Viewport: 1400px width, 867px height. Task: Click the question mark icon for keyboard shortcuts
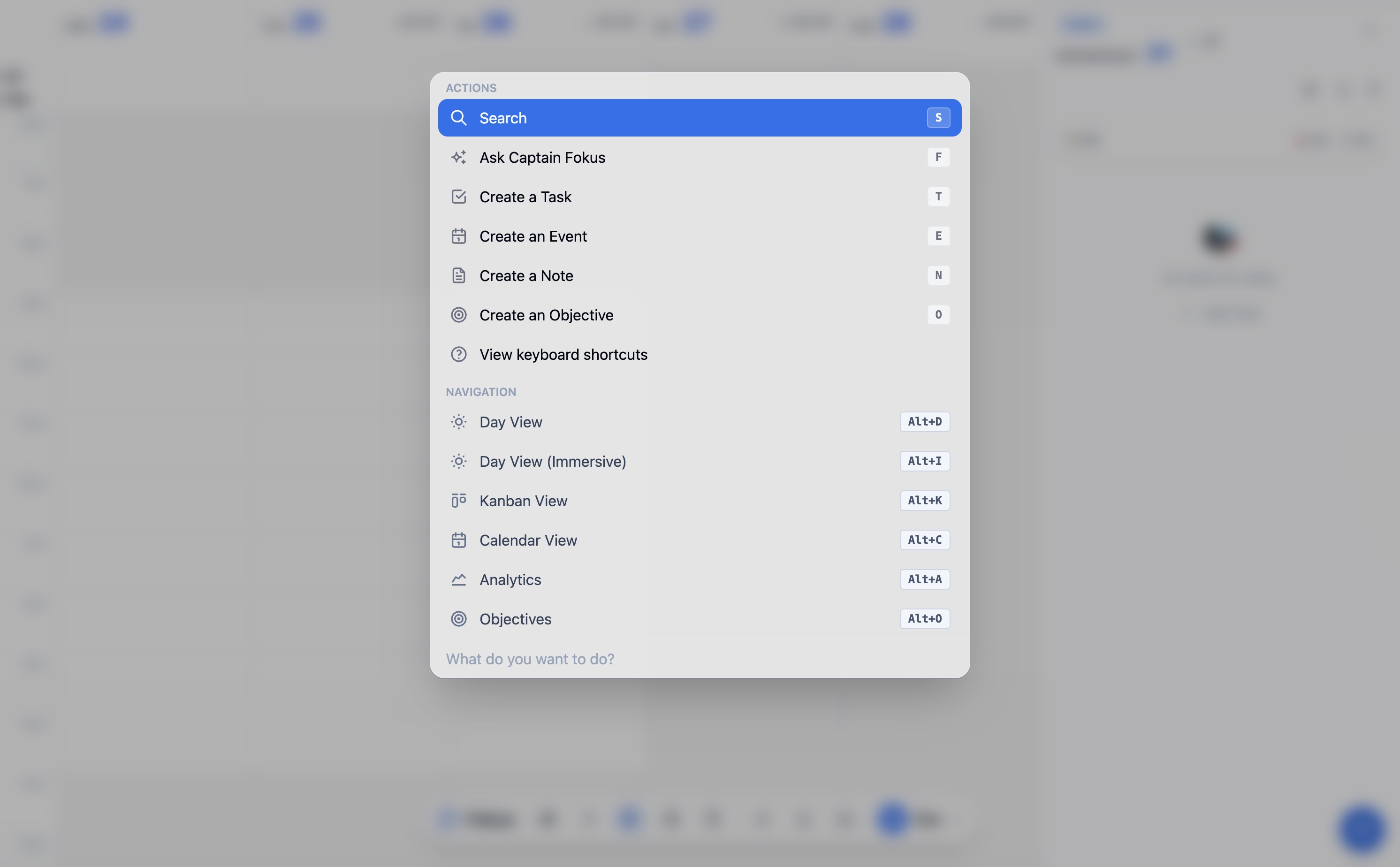458,354
